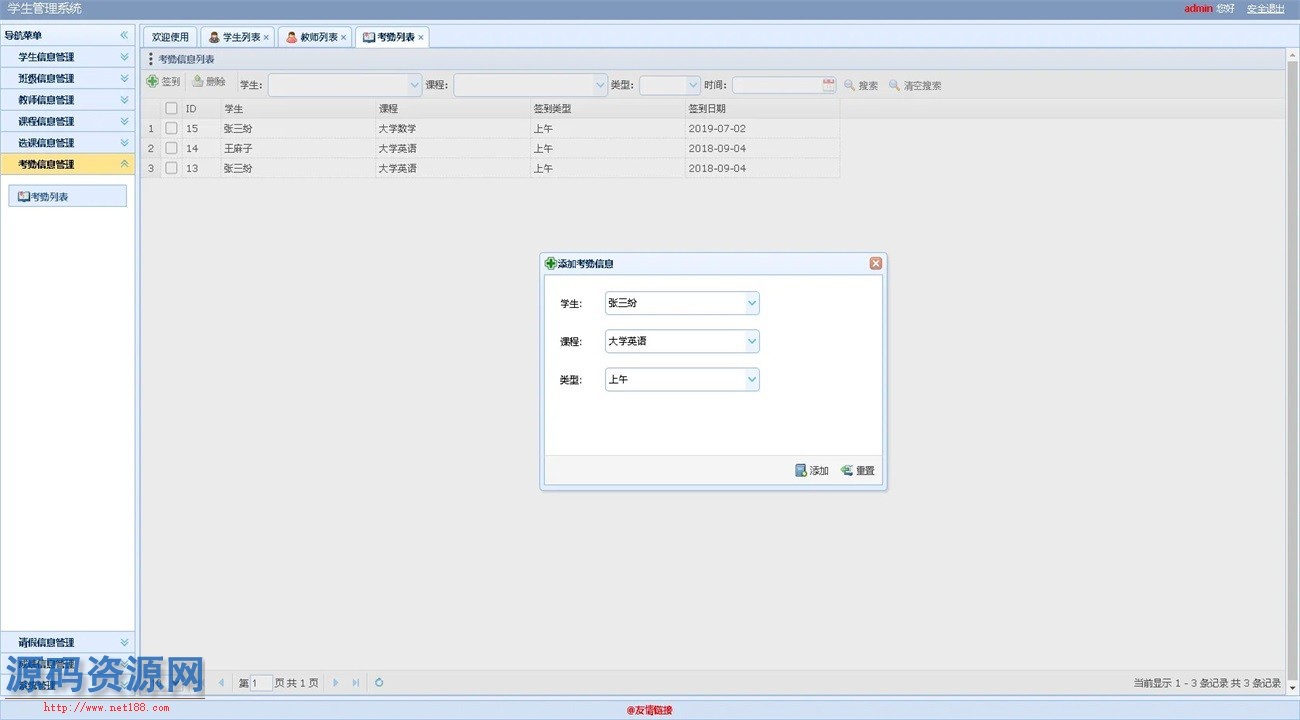Open the calendar picker in 时间 field
This screenshot has width=1300, height=720.
[829, 86]
